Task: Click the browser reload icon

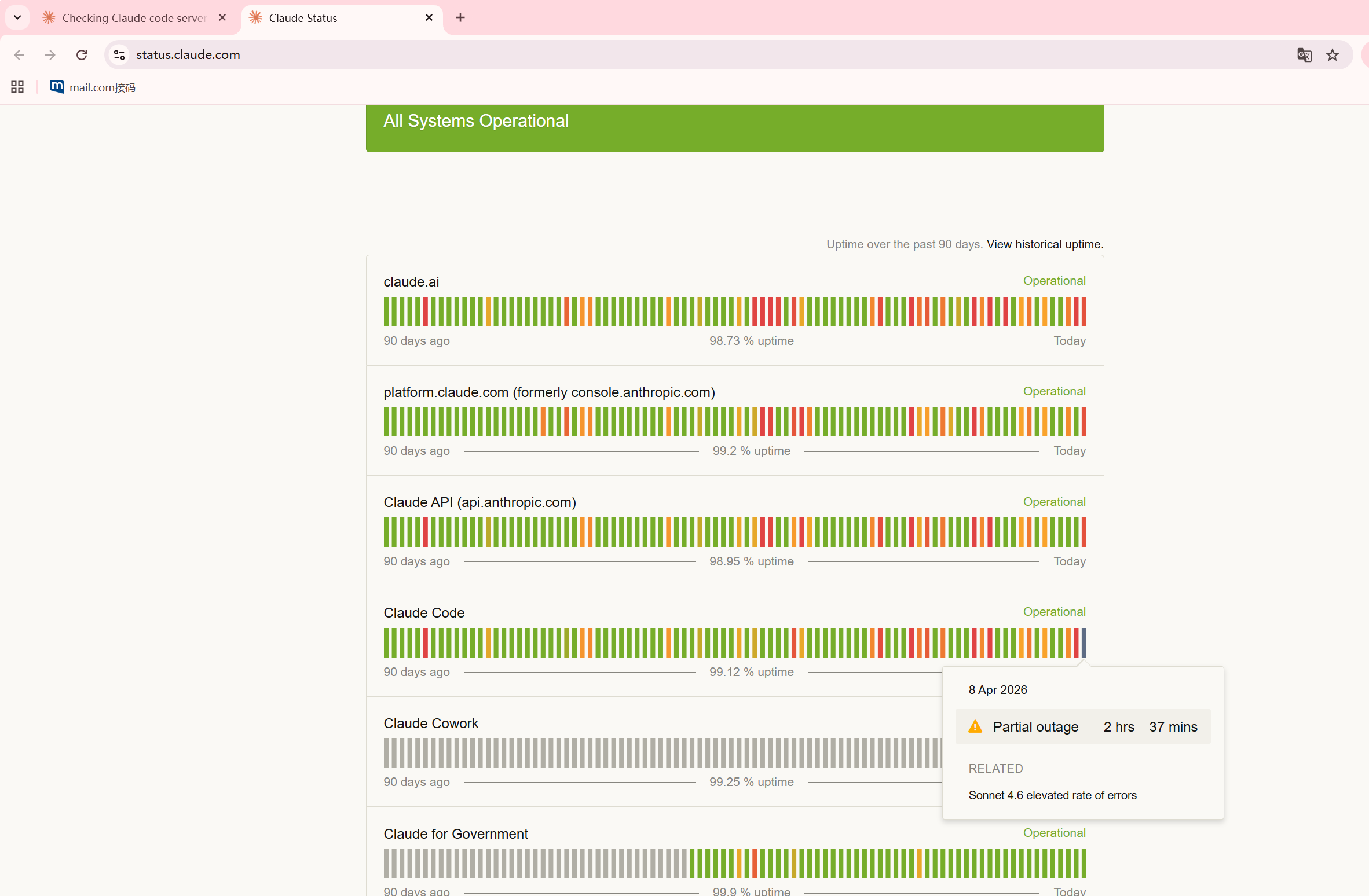Action: (x=82, y=55)
